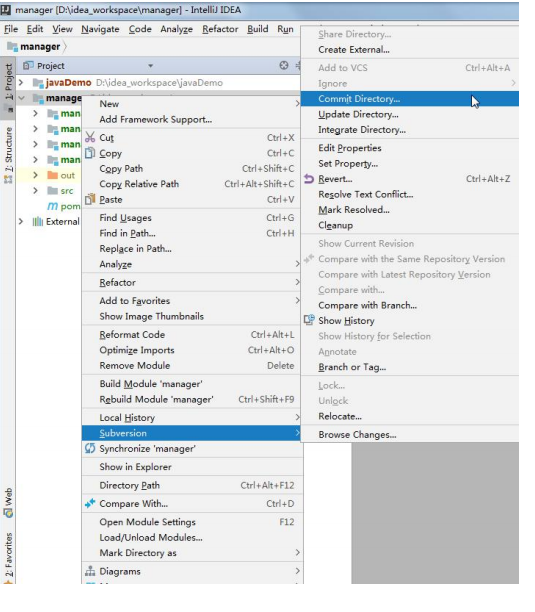The height and width of the screenshot is (612, 535).
Task: Open the Favorites tool window tab
Action: [8, 558]
